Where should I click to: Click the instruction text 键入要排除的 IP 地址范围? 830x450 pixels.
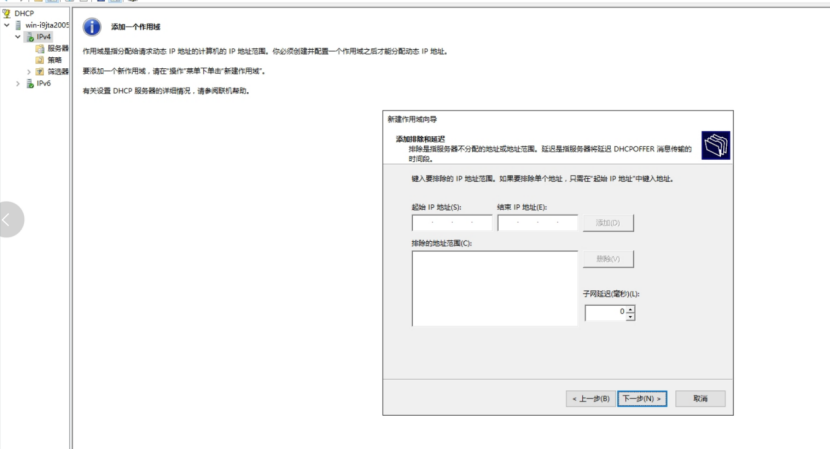pyautogui.click(x=543, y=179)
